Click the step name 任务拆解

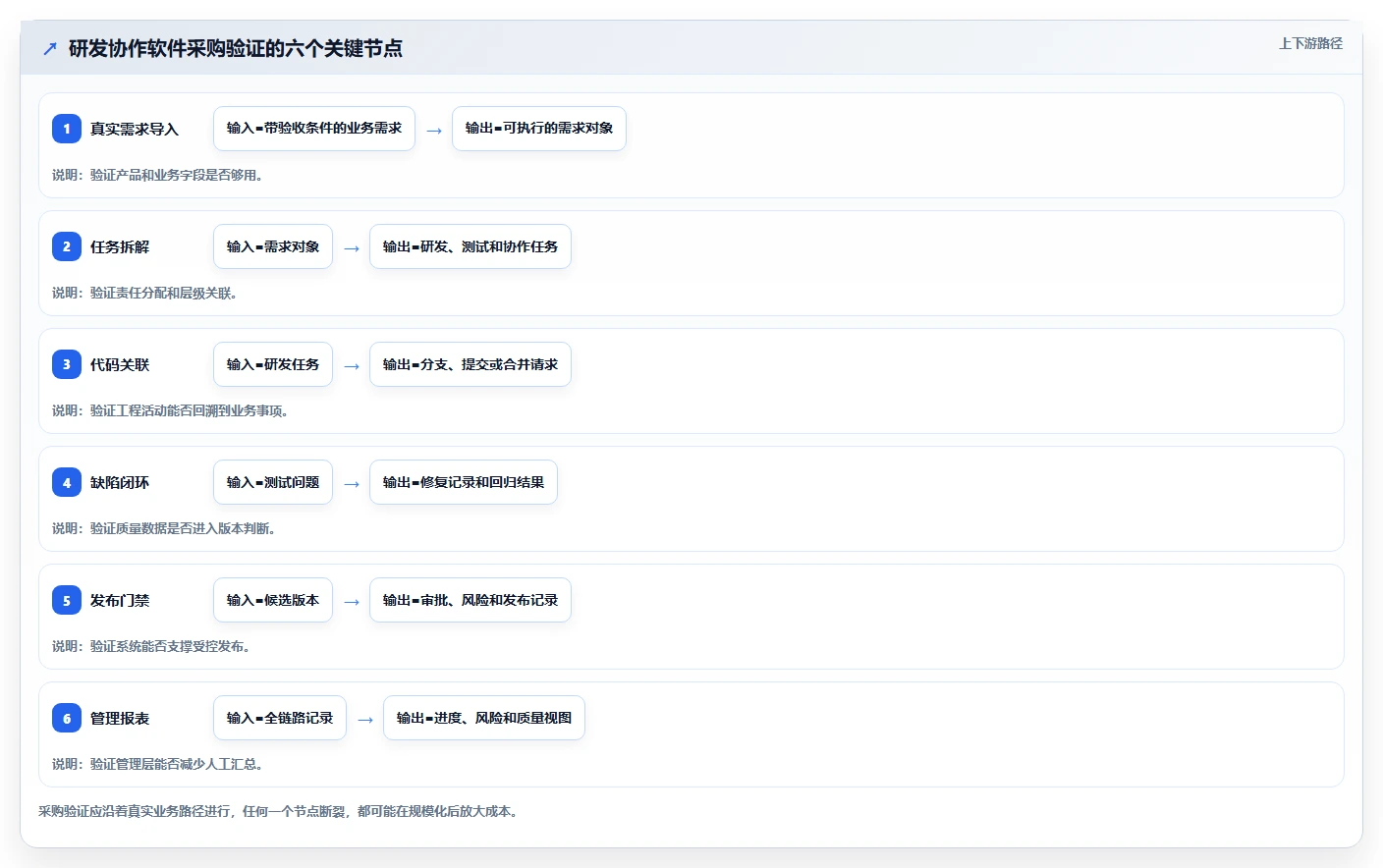click(120, 247)
